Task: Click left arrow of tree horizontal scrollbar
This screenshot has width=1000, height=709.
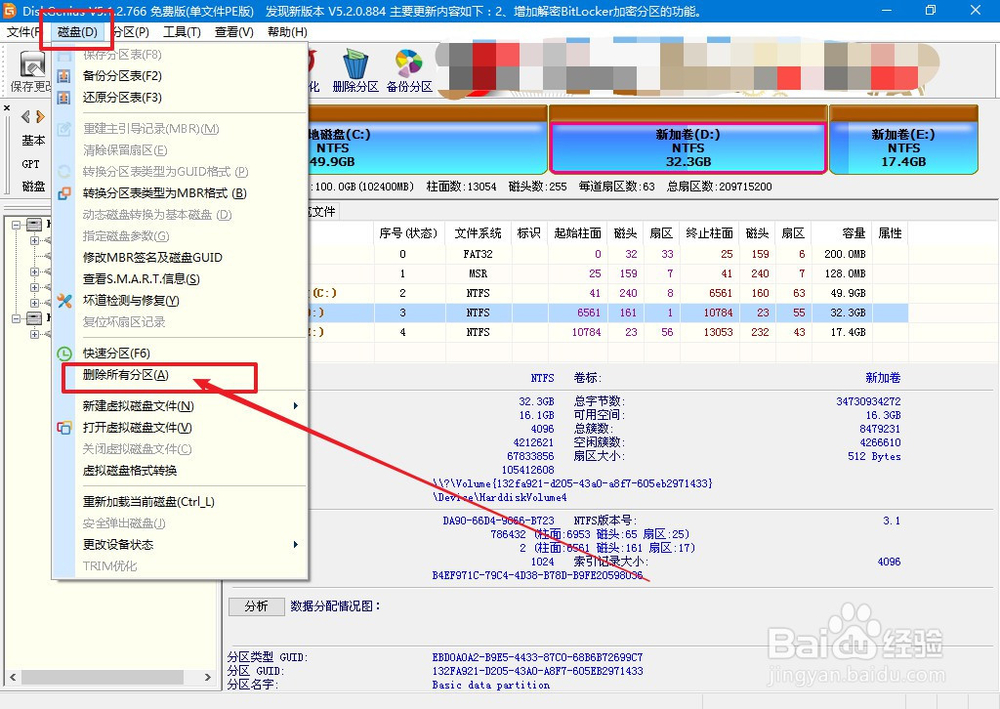Action: 12,677
